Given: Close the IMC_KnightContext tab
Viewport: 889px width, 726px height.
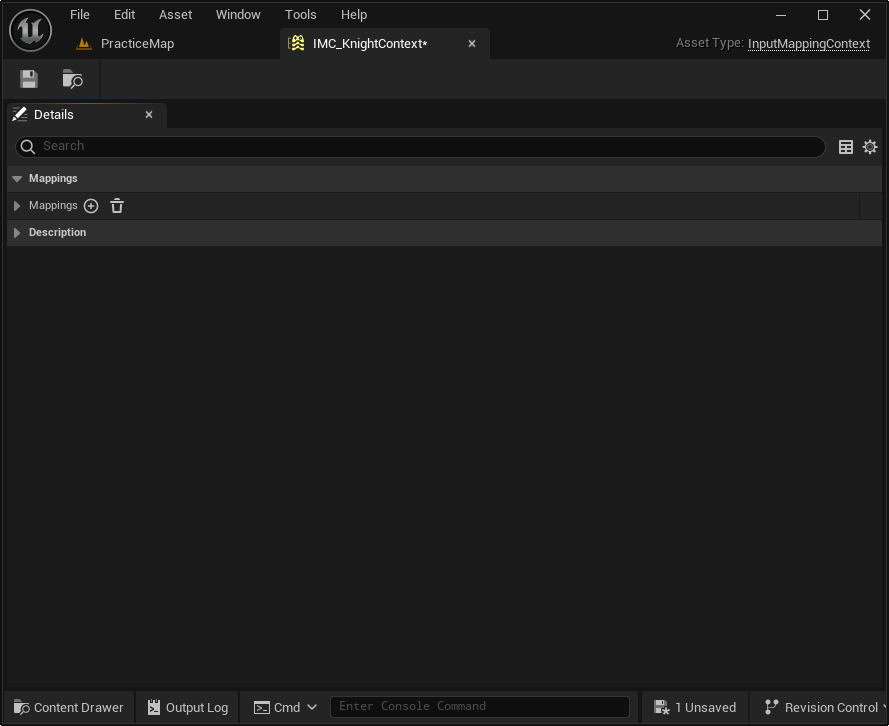Looking at the screenshot, I should (472, 44).
